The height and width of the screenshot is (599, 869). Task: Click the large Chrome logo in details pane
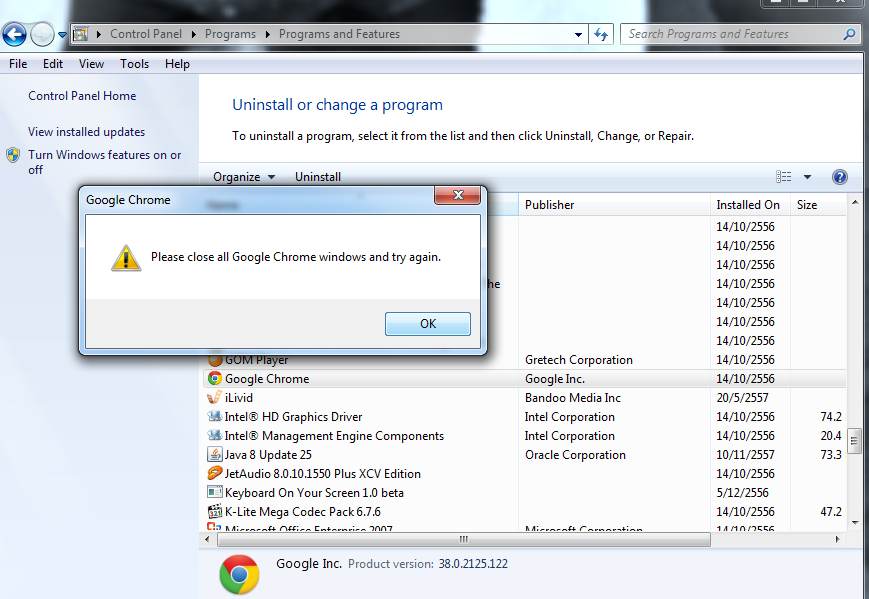pos(239,575)
